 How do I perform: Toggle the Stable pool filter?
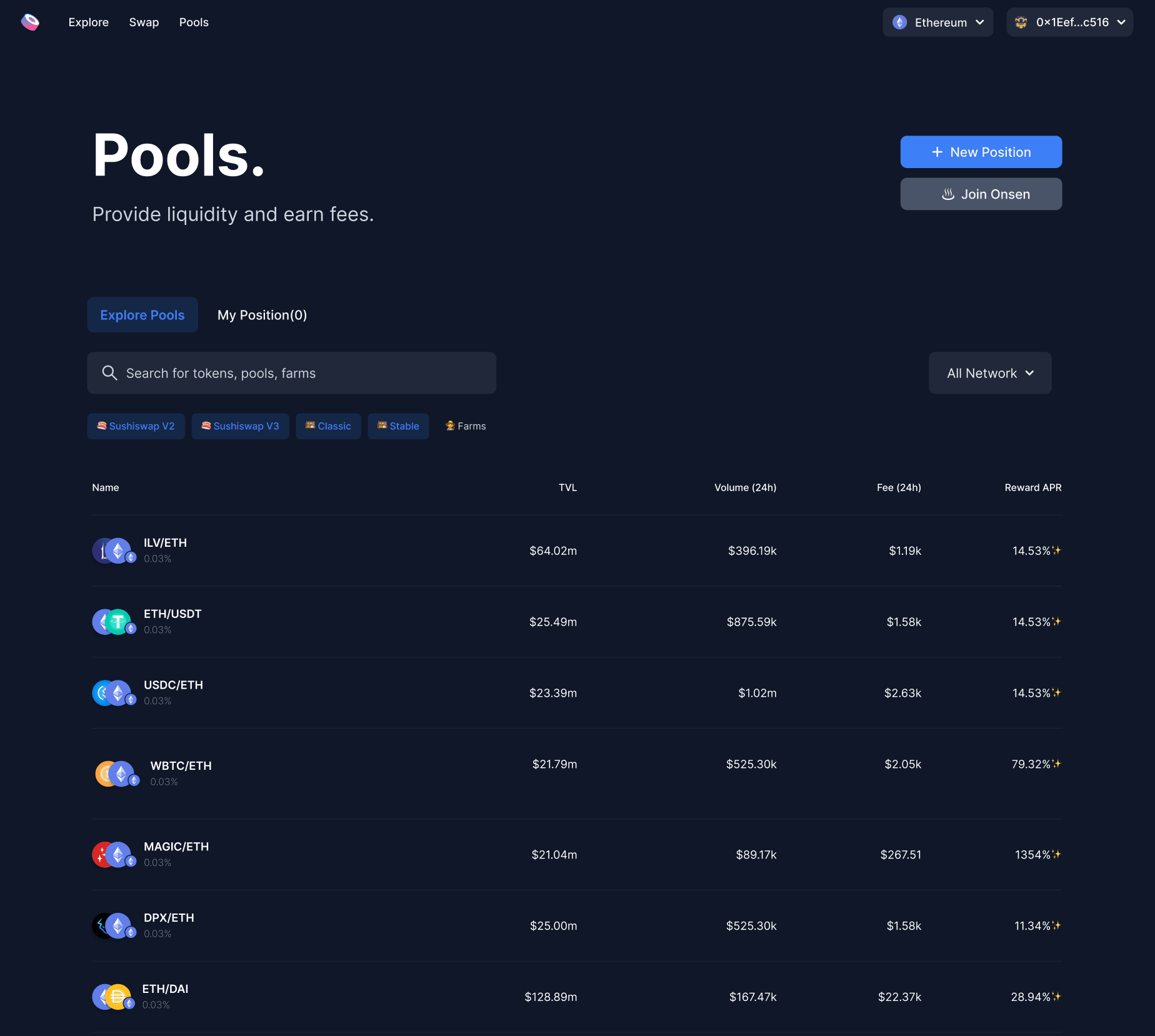[398, 426]
